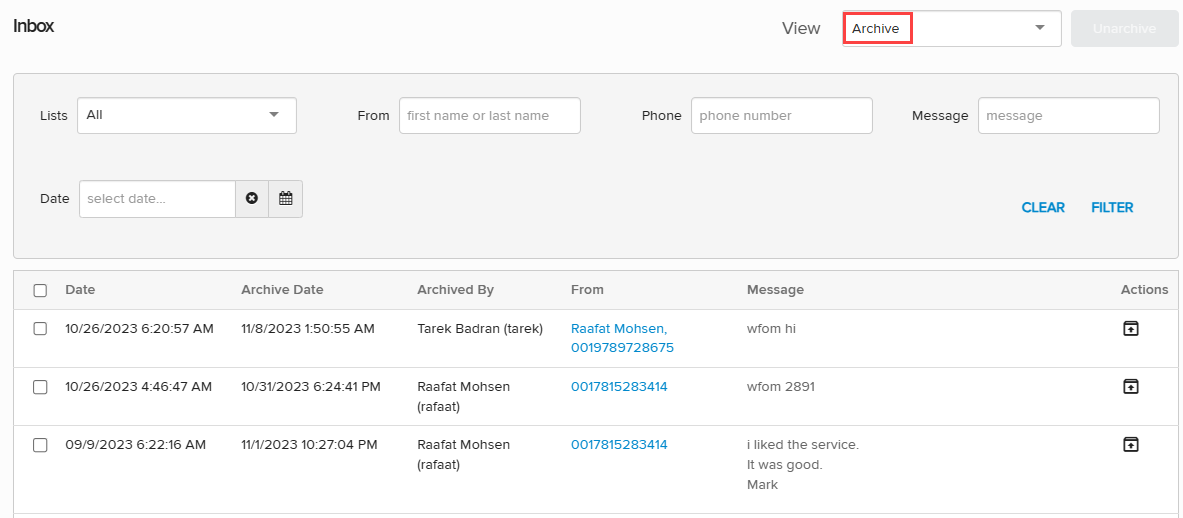The width and height of the screenshot is (1183, 518).
Task: Select the checkbox for 09/9/2023 row
Action: 40,445
